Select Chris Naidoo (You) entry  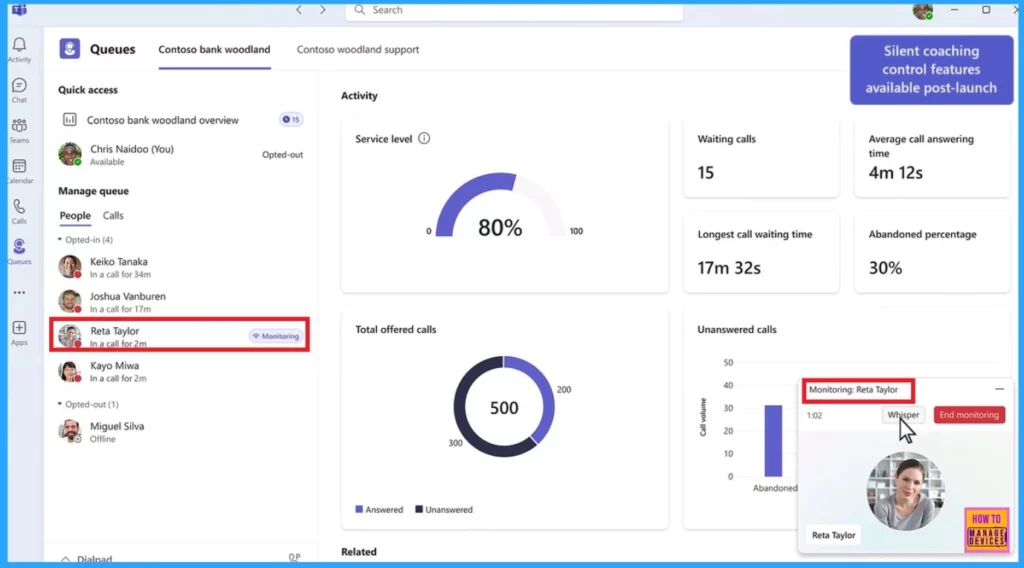(180, 155)
